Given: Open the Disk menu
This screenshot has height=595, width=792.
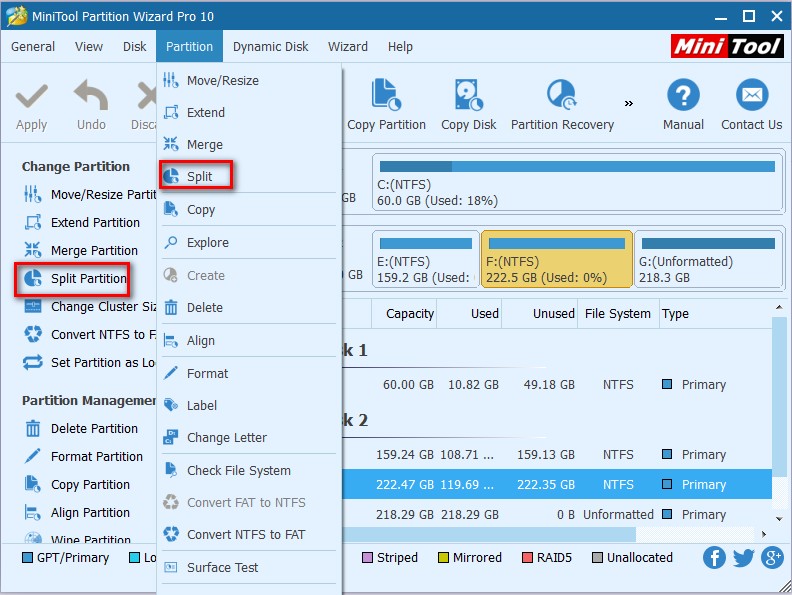Looking at the screenshot, I should (x=134, y=46).
